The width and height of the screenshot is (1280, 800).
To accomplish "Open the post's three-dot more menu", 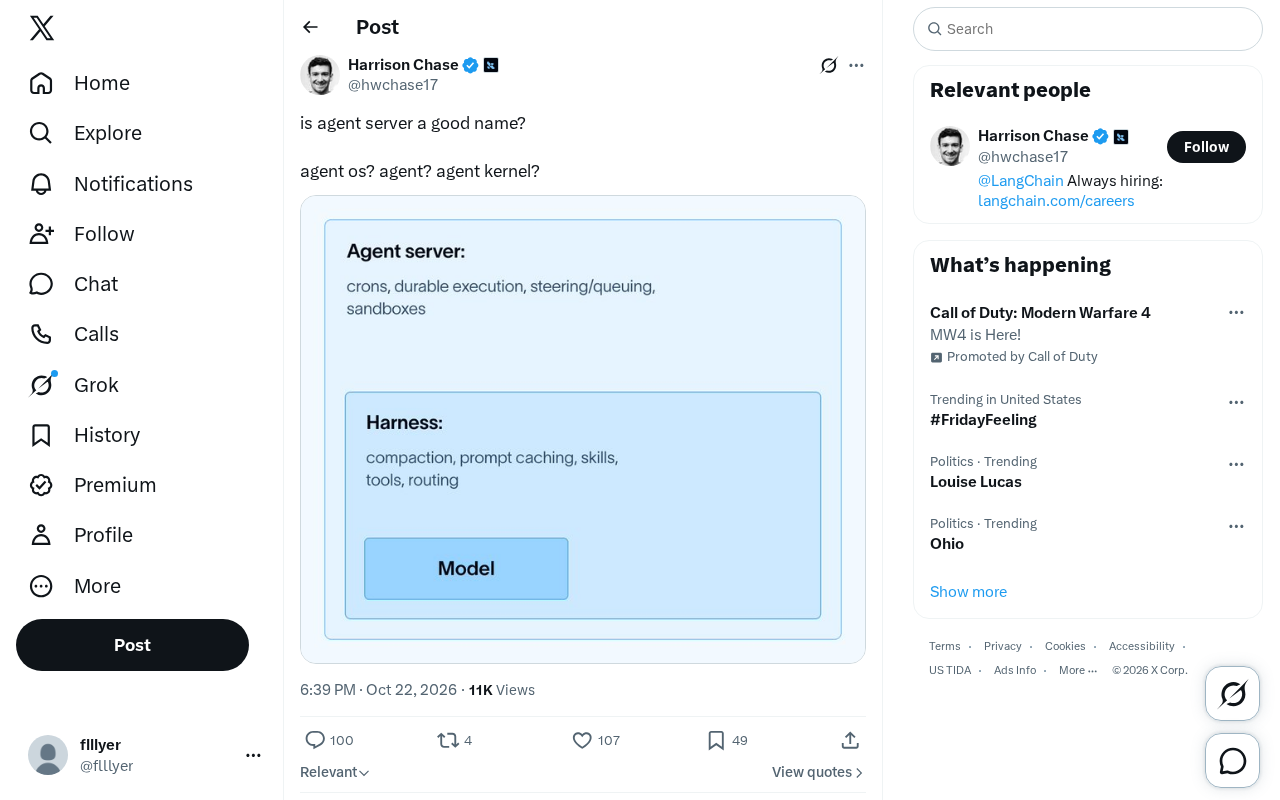I will click(x=856, y=65).
